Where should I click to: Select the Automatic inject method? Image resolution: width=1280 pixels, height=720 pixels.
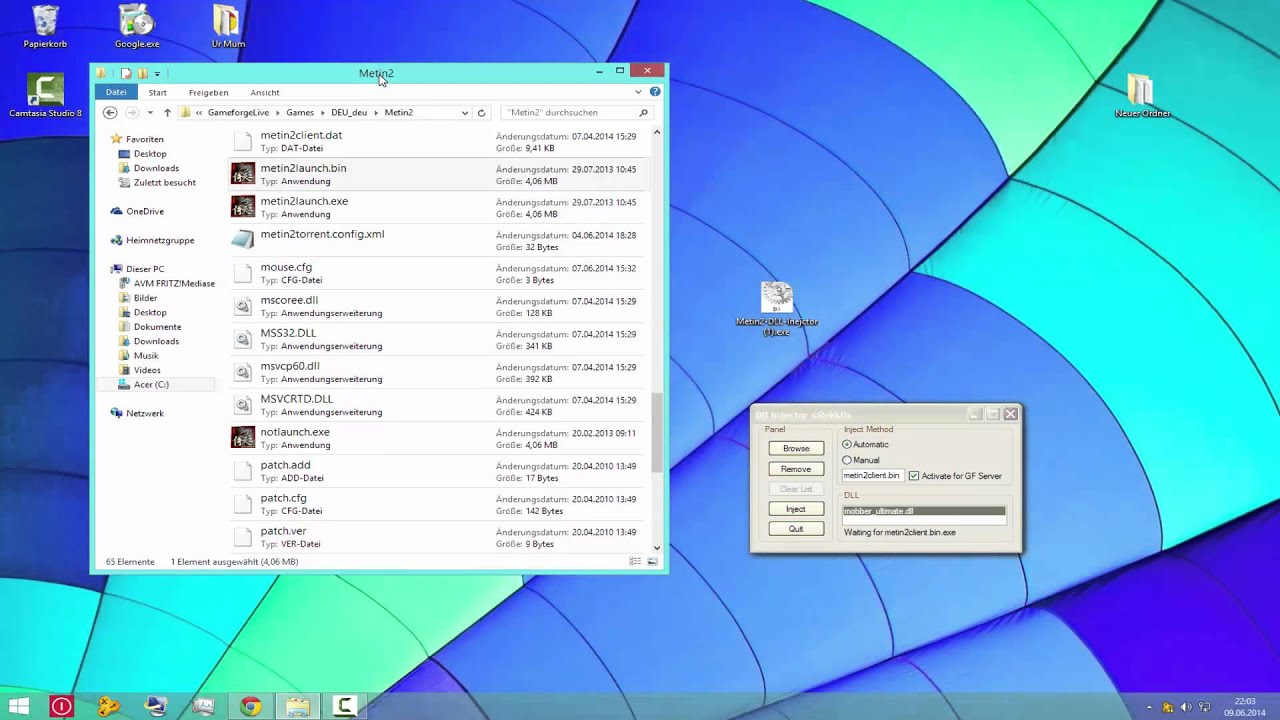[x=866, y=444]
